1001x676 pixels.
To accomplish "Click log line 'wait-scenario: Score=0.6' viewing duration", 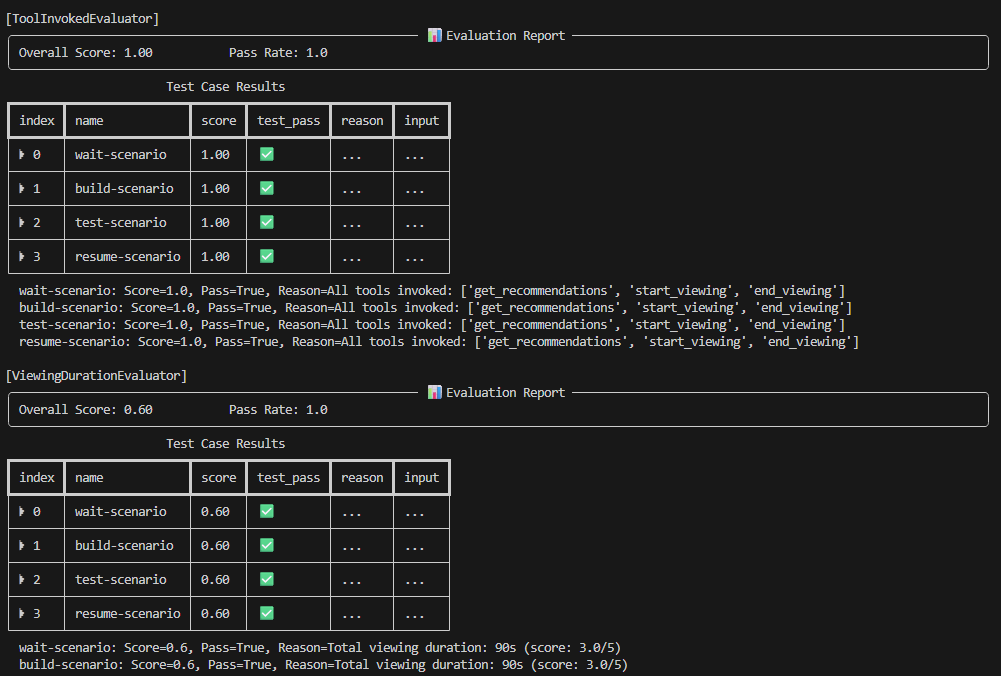I will click(320, 647).
